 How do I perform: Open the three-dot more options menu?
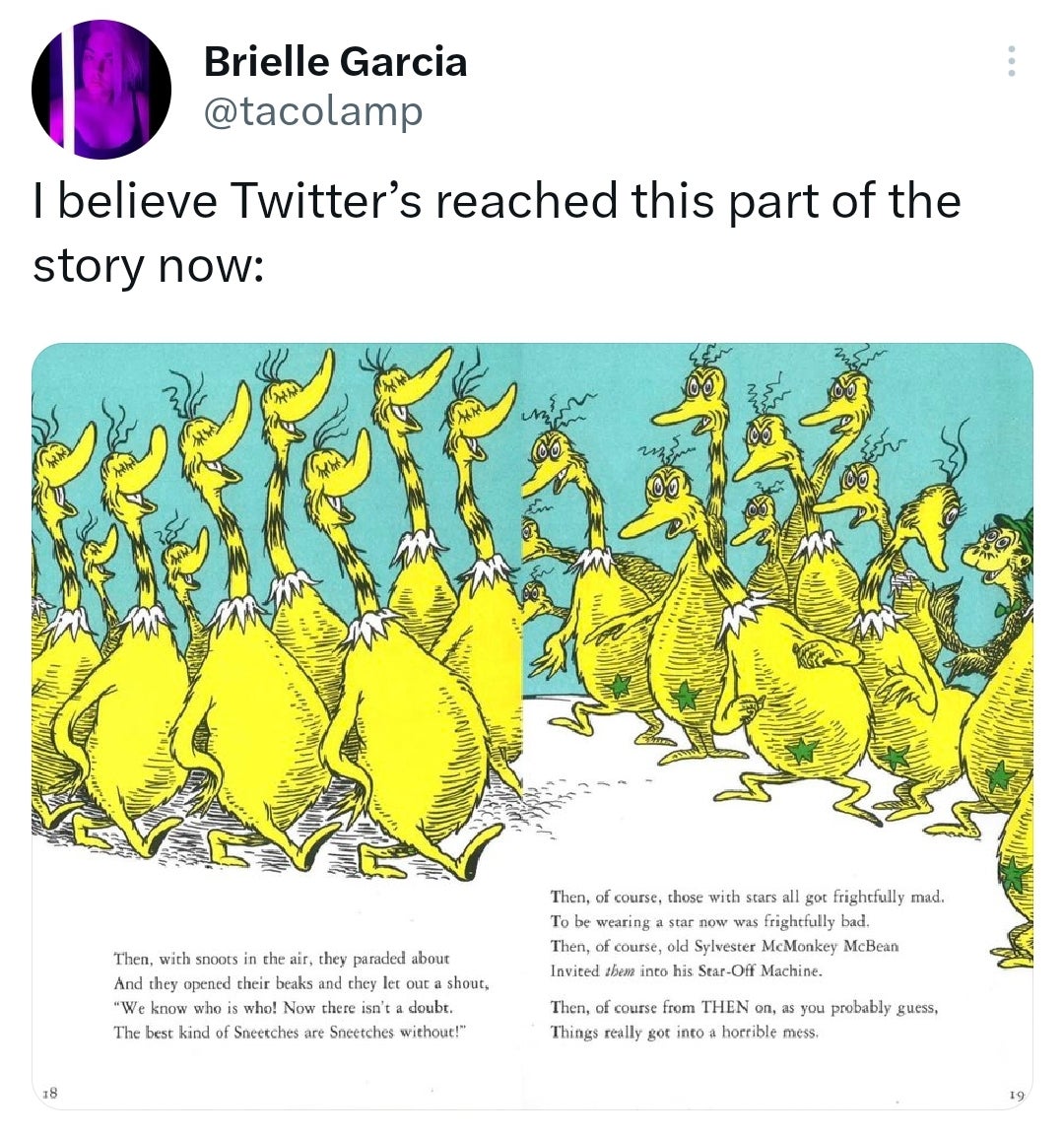pyautogui.click(x=1011, y=61)
